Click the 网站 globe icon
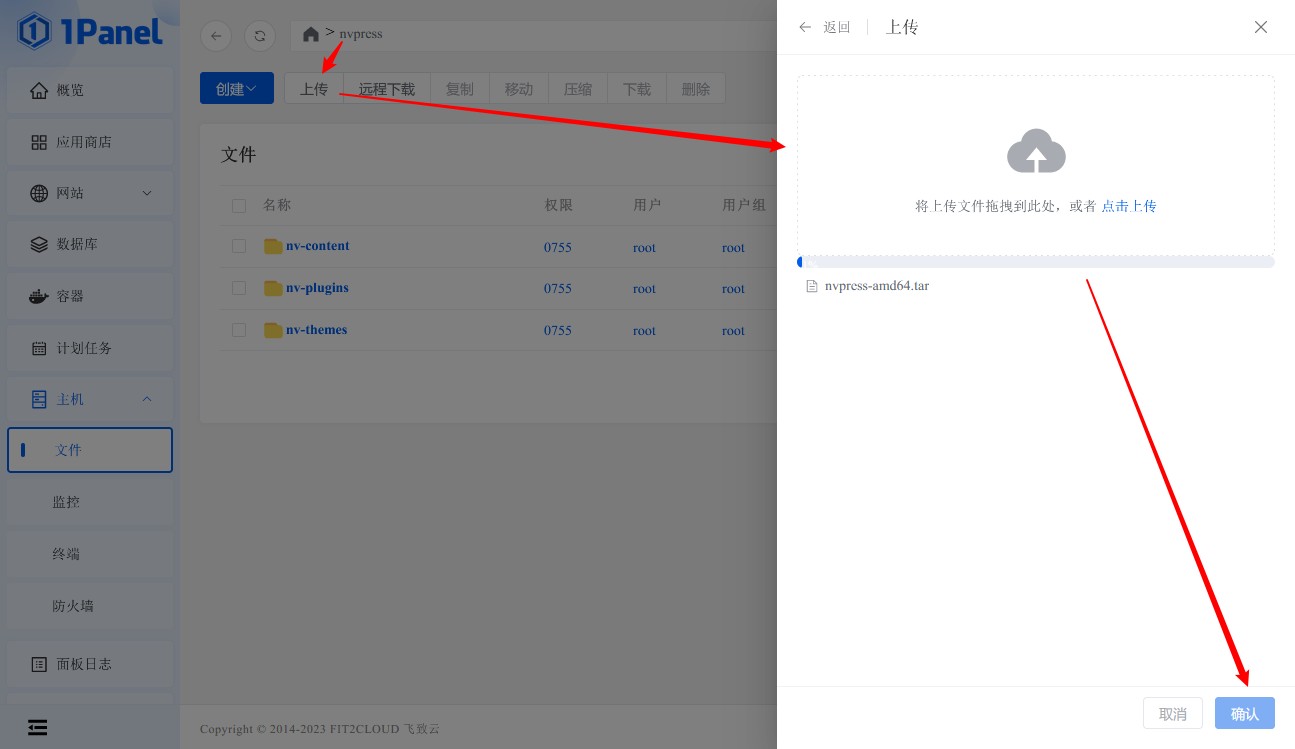The image size is (1295, 749). click(x=39, y=193)
